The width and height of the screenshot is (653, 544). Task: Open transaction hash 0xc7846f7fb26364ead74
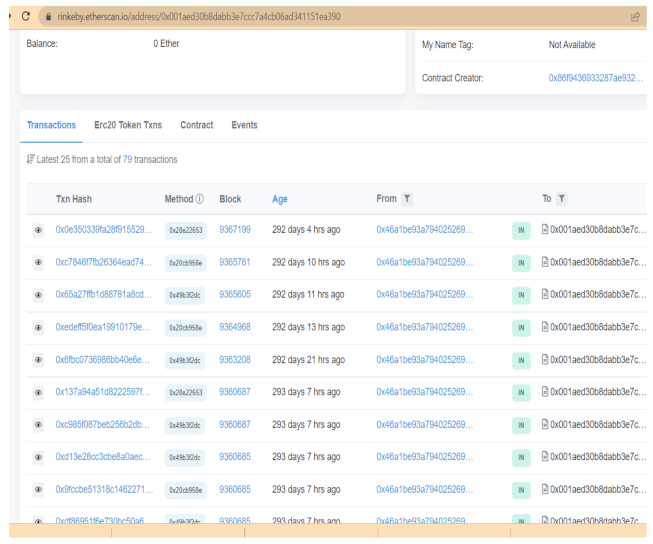coord(104,262)
